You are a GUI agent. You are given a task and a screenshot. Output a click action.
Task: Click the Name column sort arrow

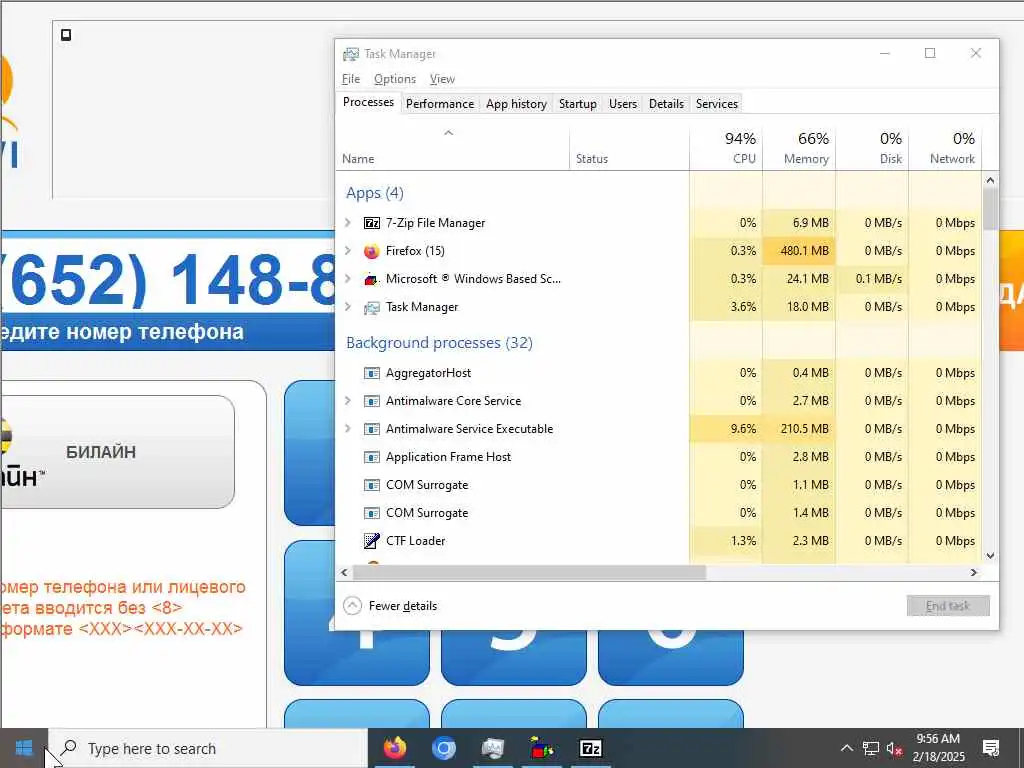tap(448, 133)
